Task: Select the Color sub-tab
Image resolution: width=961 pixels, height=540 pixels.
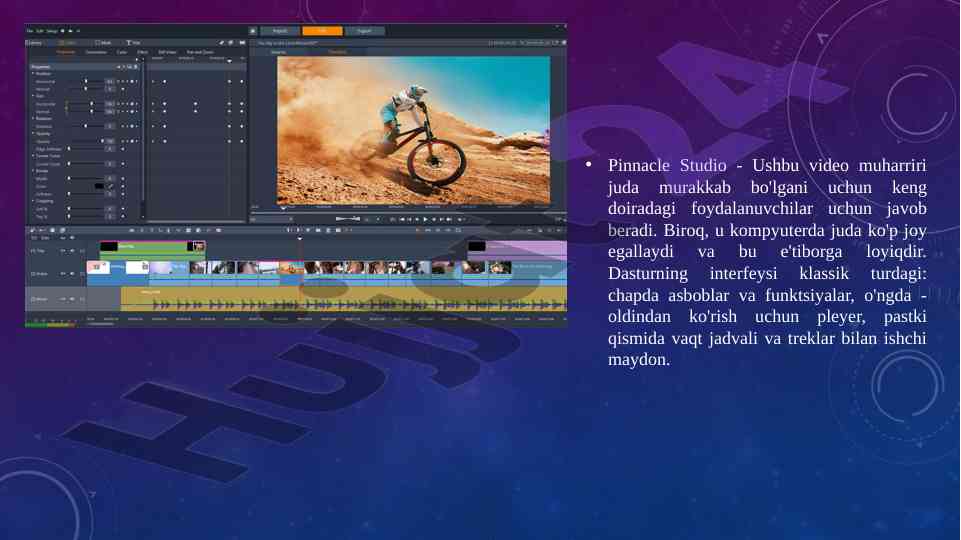Action: (x=122, y=52)
